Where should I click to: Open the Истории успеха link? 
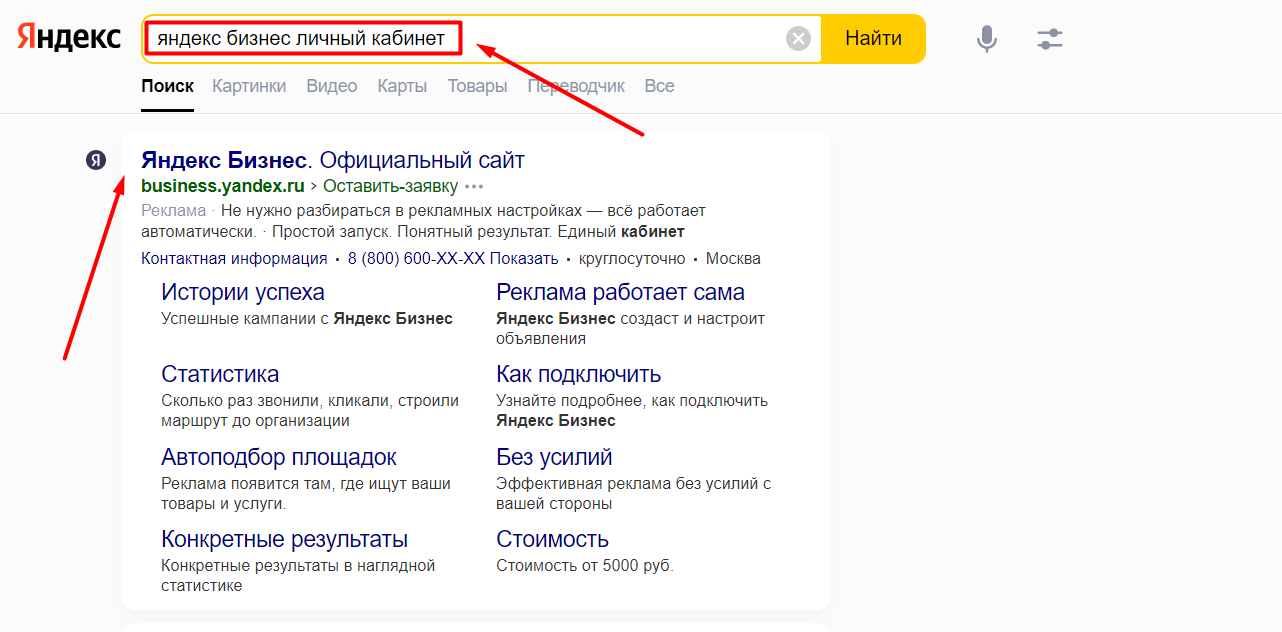[243, 292]
